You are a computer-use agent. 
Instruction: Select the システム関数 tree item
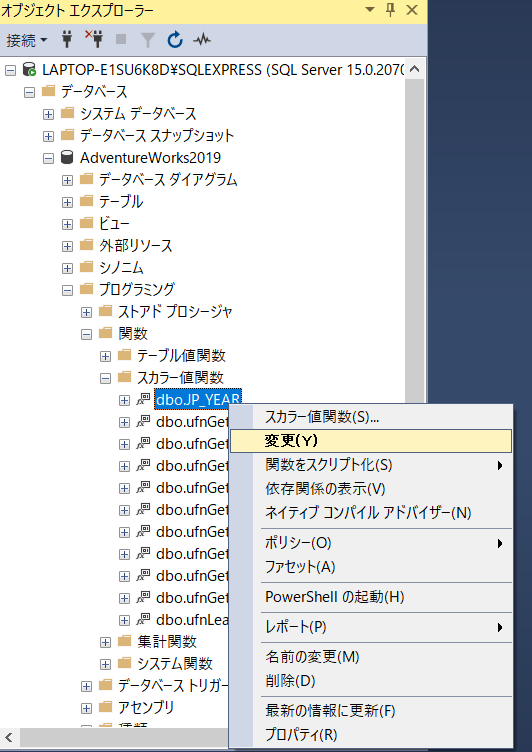pyautogui.click(x=175, y=664)
